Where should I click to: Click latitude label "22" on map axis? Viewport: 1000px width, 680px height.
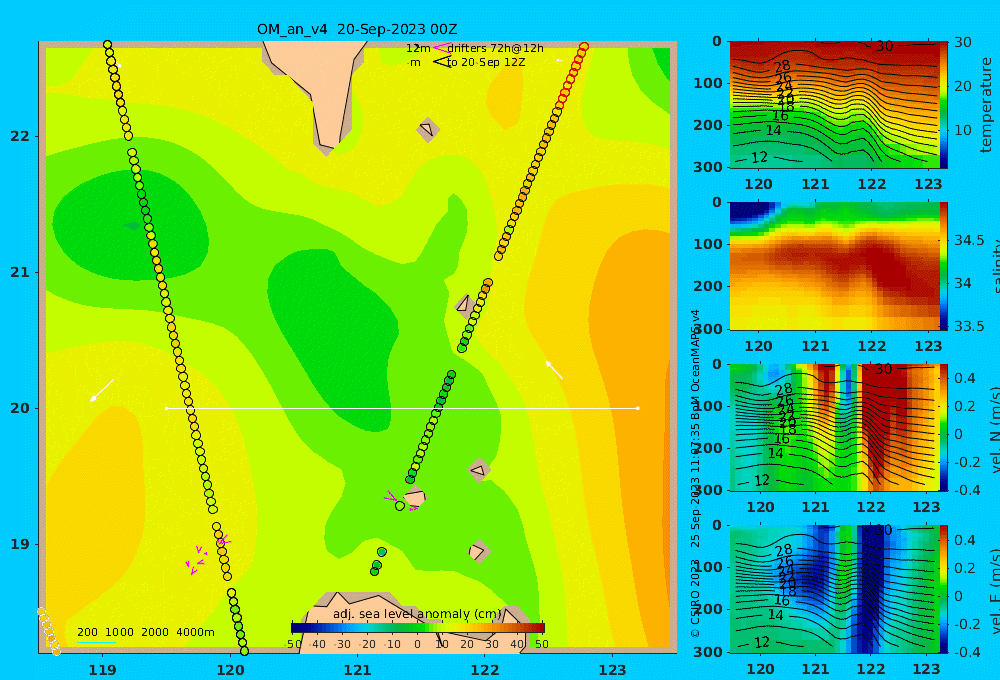[19, 137]
